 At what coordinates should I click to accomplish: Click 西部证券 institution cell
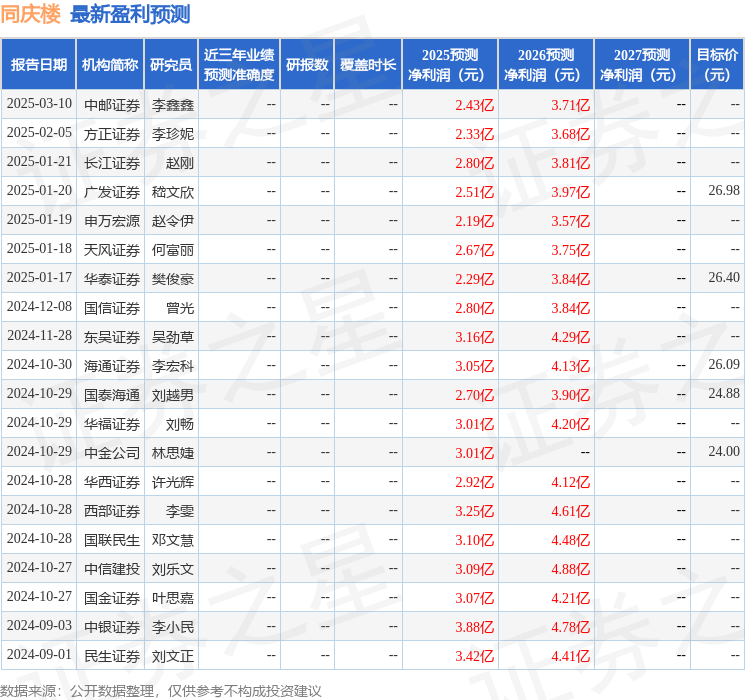click(112, 511)
